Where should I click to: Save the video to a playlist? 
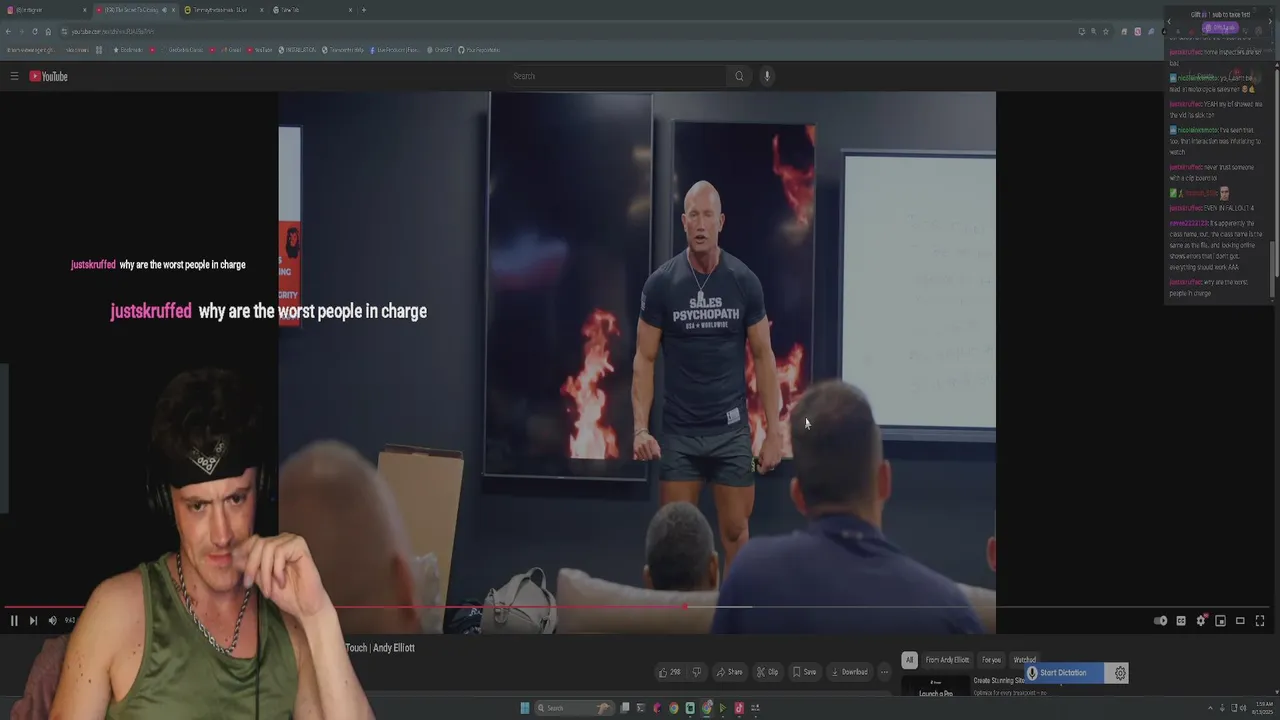pyautogui.click(x=804, y=672)
